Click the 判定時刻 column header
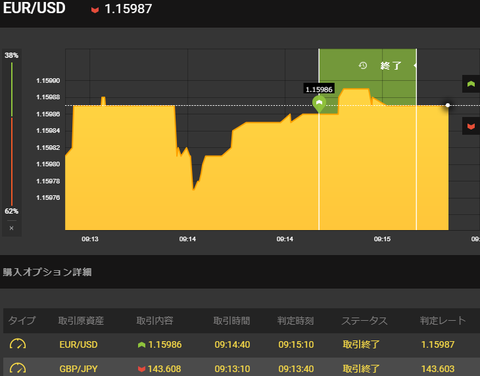 coord(296,321)
